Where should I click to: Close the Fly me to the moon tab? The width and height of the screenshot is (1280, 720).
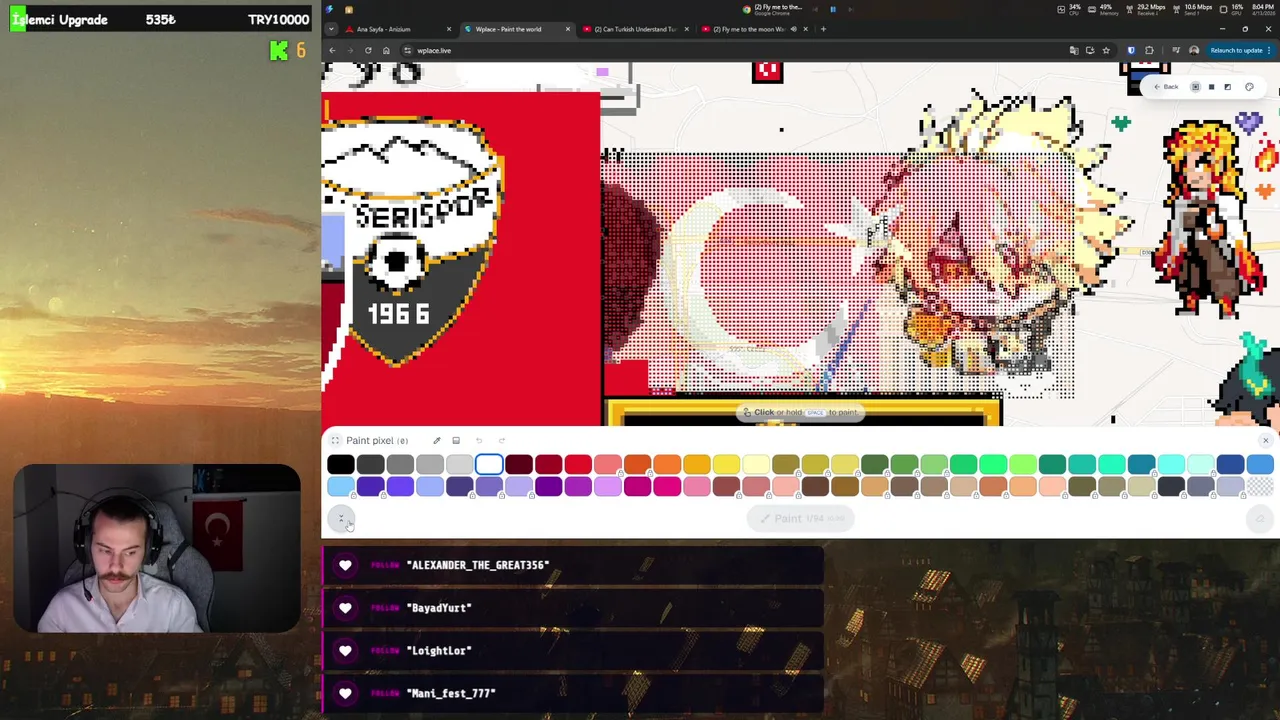[x=805, y=29]
